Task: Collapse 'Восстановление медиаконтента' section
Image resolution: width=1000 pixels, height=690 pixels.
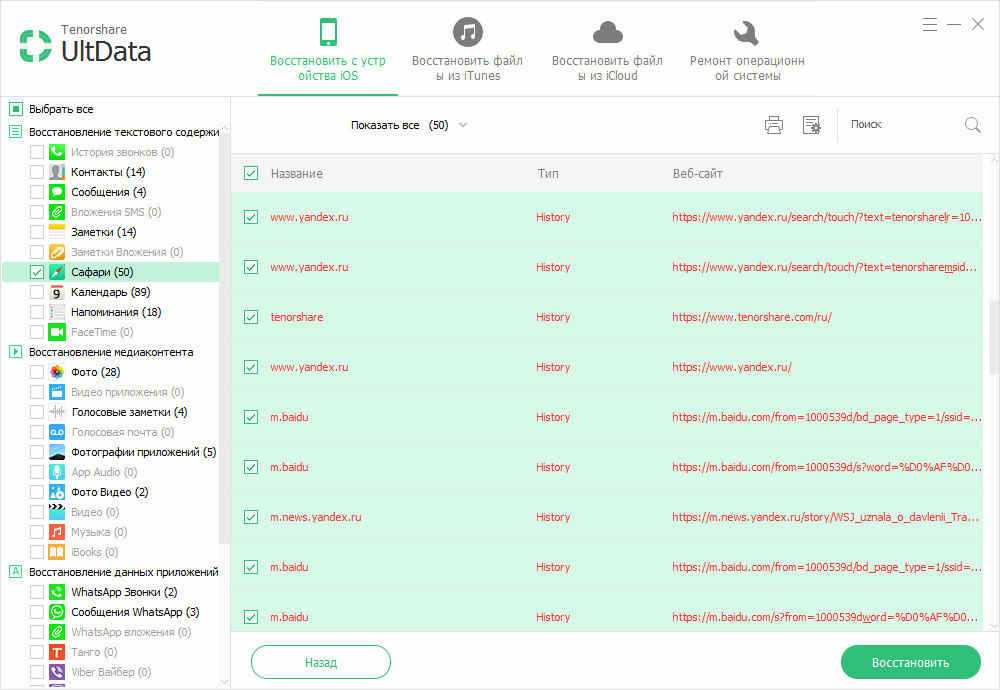Action: coord(16,352)
